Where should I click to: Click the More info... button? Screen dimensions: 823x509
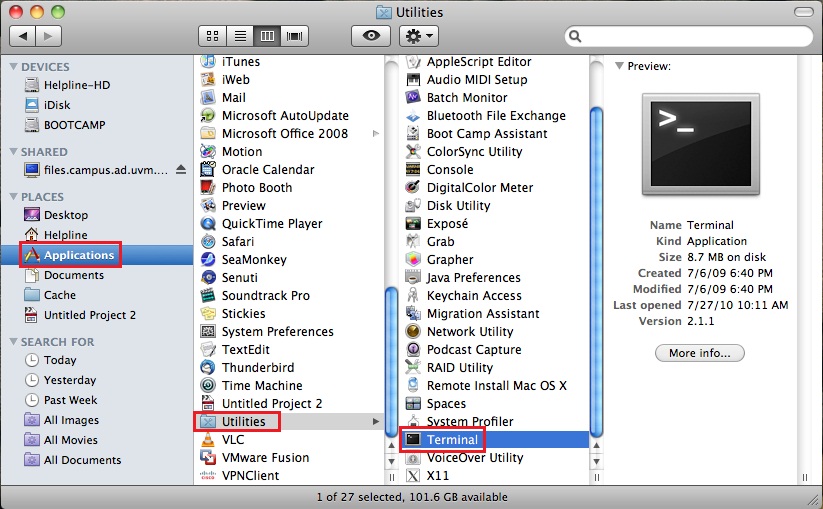coord(700,353)
